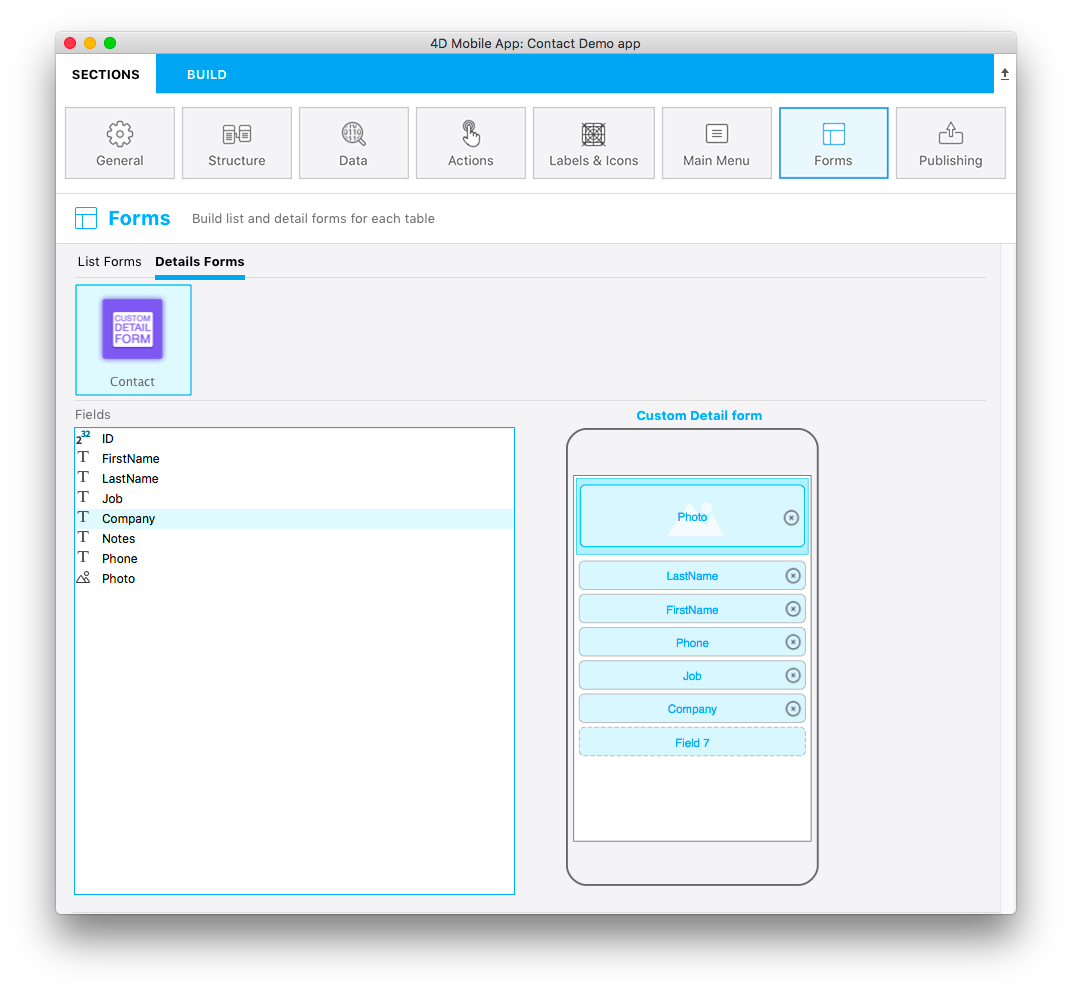Switch to the SECTIONS tab
Viewport: 1072px width, 994px height.
(x=106, y=75)
